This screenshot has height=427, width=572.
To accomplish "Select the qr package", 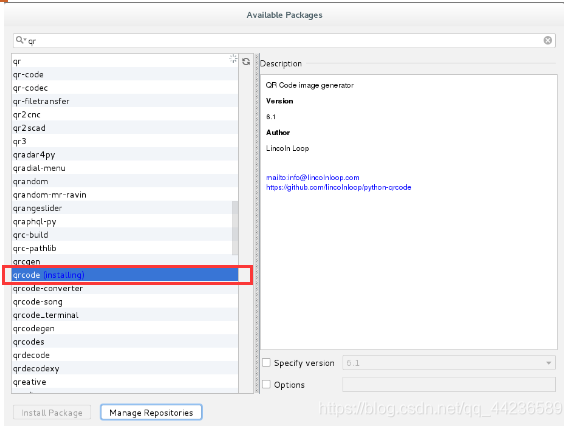I will click(125, 61).
